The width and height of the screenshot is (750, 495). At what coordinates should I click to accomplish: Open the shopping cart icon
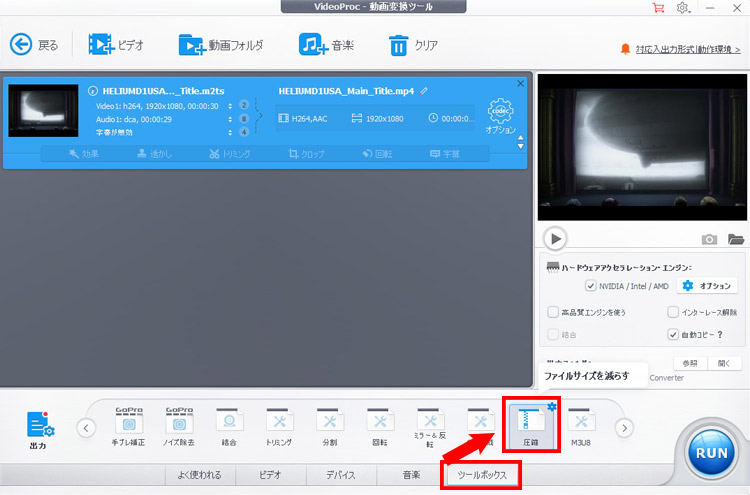click(x=659, y=8)
